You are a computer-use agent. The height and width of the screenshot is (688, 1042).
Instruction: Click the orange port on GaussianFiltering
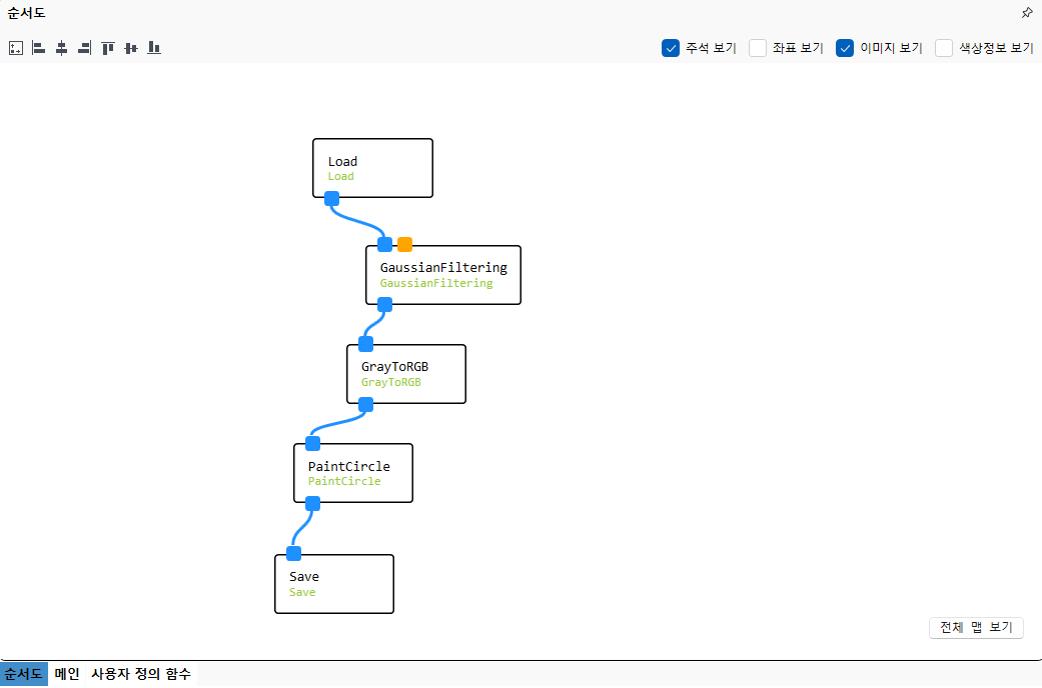click(x=405, y=245)
